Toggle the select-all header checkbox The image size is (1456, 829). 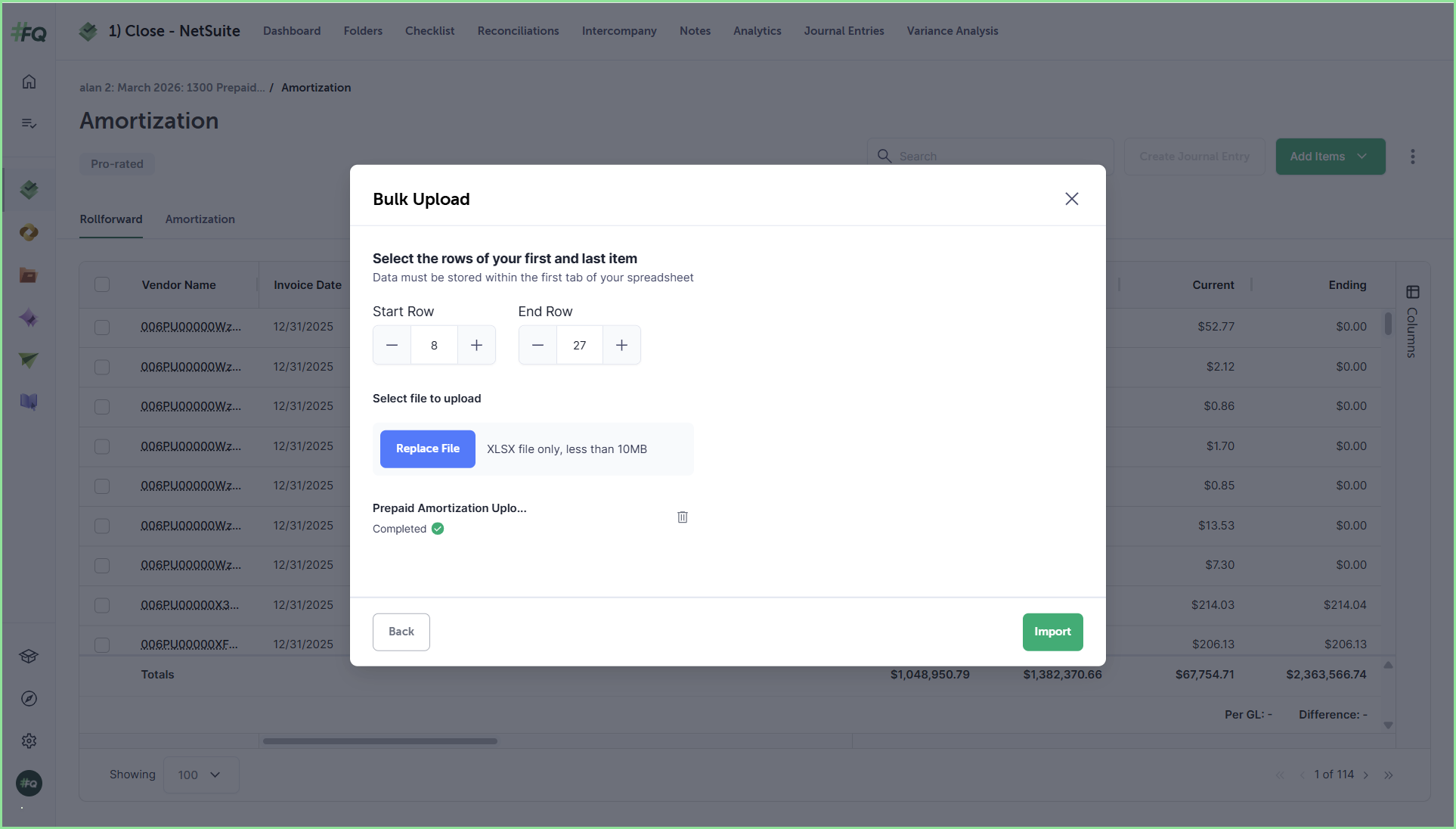click(x=102, y=284)
